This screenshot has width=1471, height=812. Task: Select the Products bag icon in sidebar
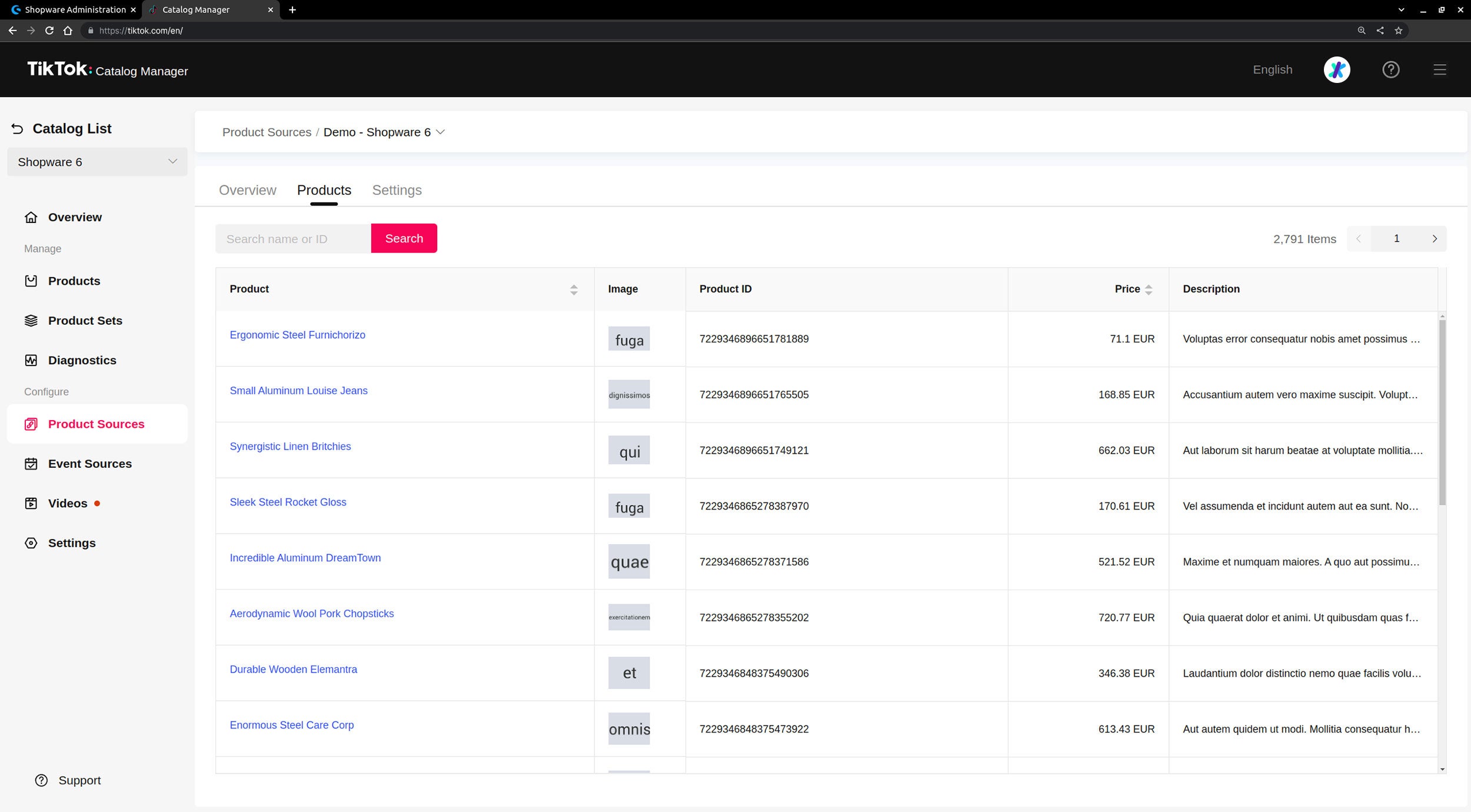31,281
